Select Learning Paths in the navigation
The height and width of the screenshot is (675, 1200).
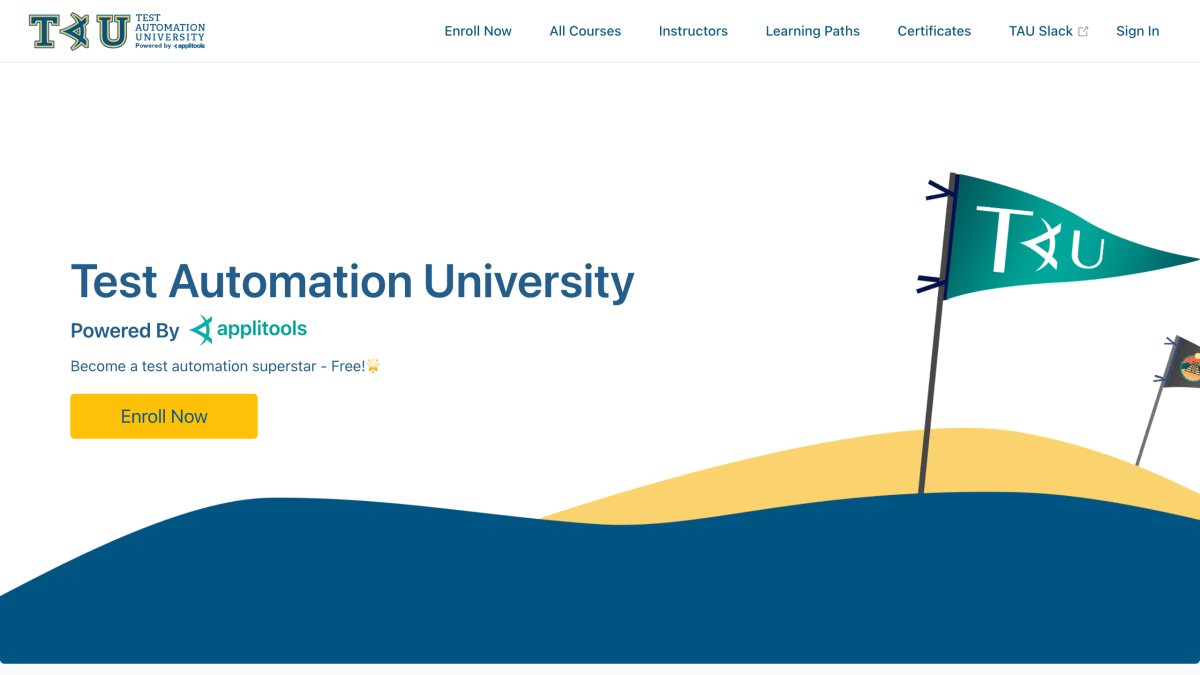point(812,31)
